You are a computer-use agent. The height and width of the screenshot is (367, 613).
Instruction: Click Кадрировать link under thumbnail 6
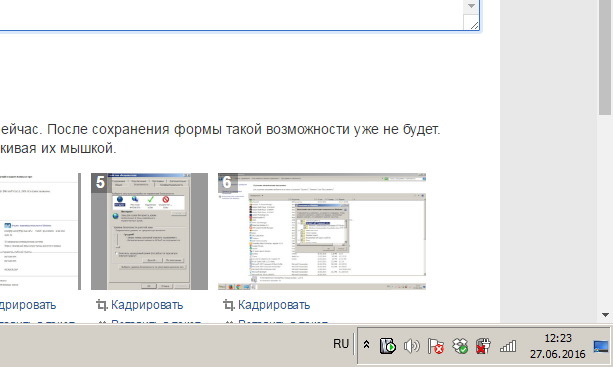click(274, 305)
